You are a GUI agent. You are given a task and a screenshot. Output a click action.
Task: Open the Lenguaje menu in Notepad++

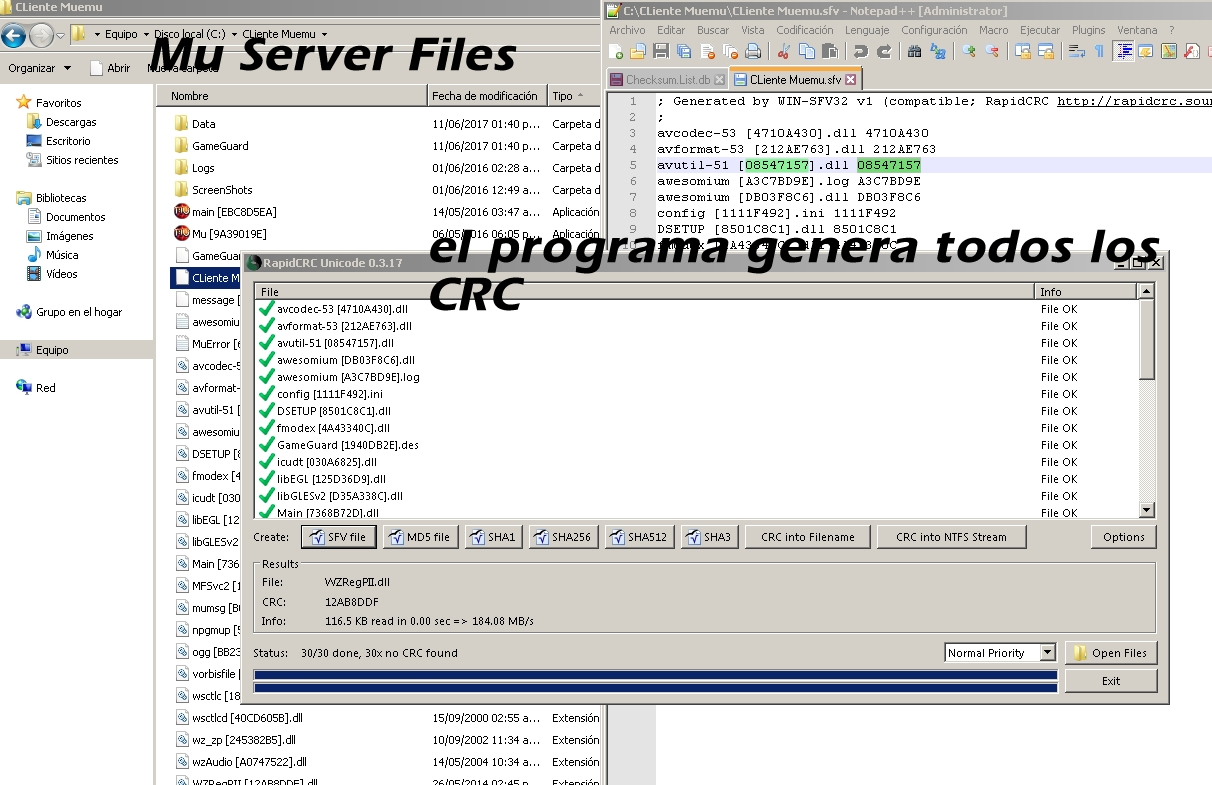[866, 30]
